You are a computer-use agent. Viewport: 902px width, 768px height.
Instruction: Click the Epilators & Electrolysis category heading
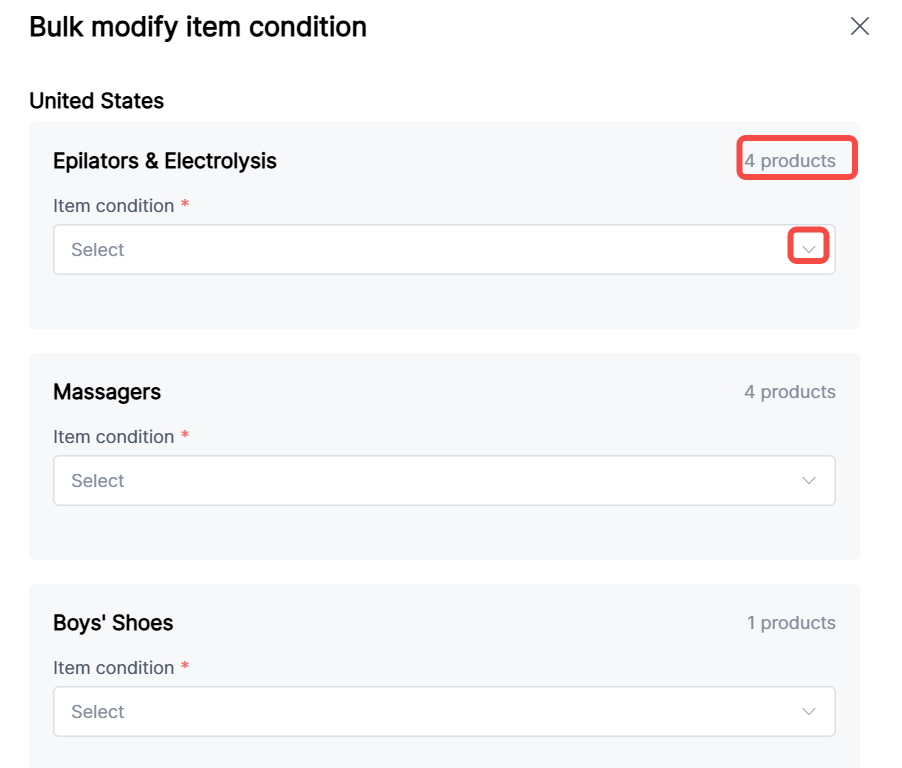click(165, 161)
